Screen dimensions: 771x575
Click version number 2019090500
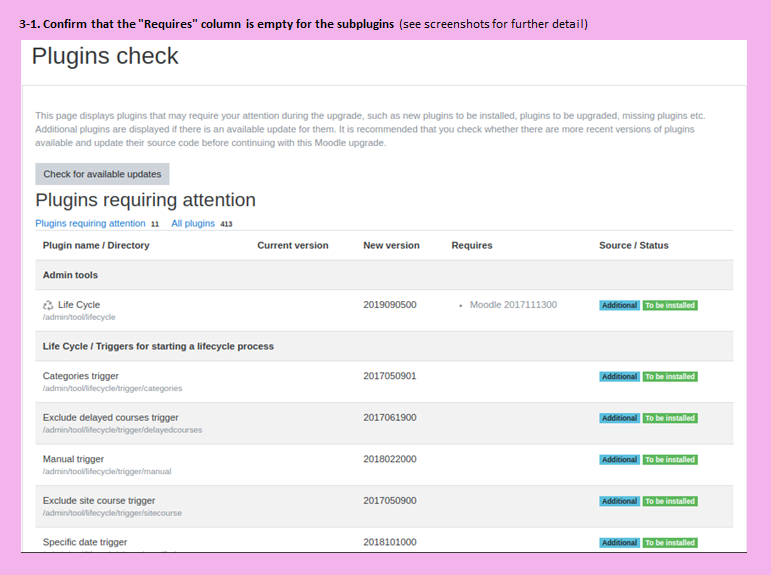390,304
